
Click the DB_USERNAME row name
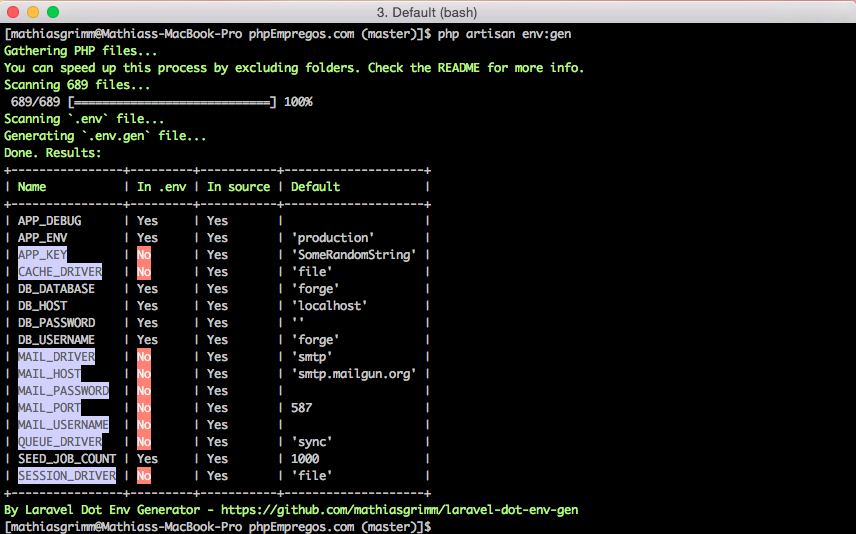pos(56,340)
